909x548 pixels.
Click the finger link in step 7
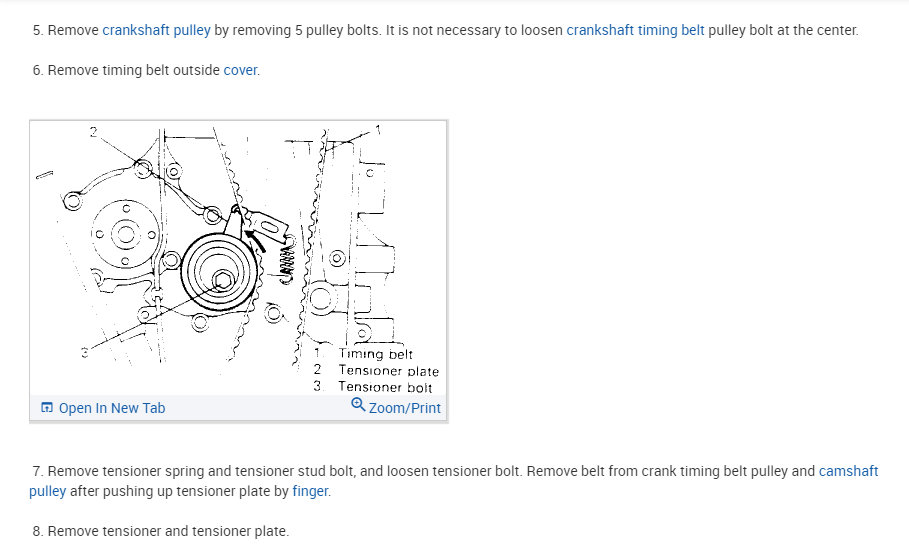tap(310, 491)
